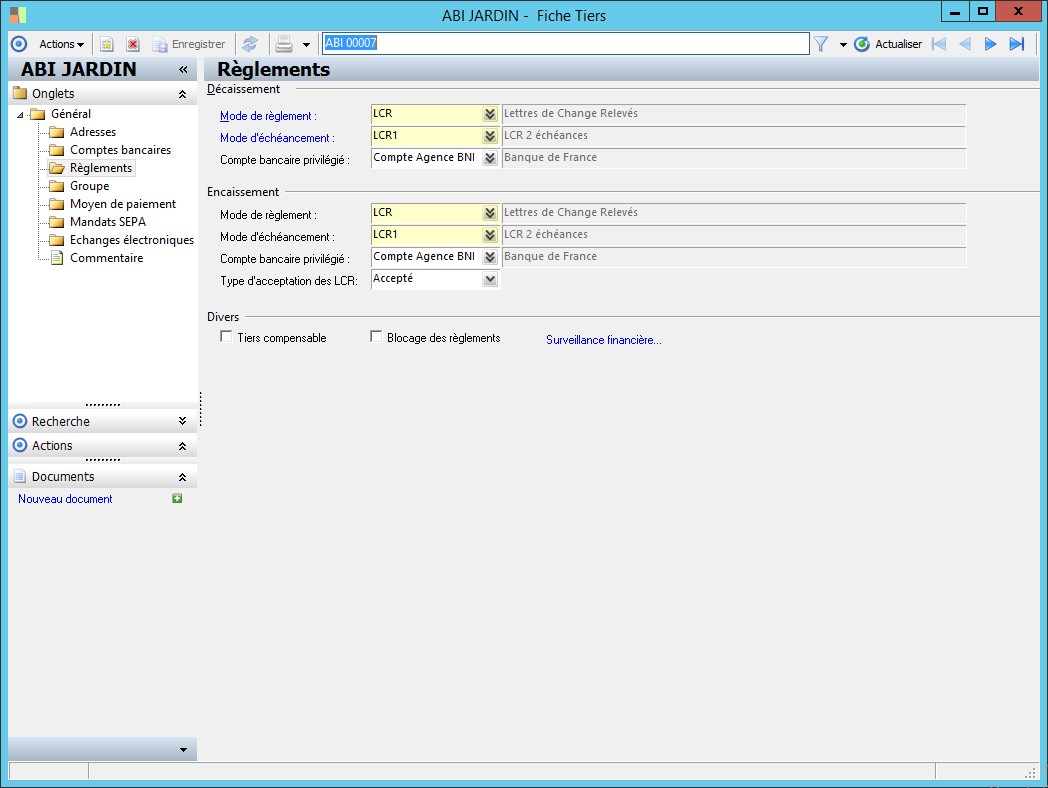1048x788 pixels.
Task: Open the Groupe tab
Action: coord(90,186)
